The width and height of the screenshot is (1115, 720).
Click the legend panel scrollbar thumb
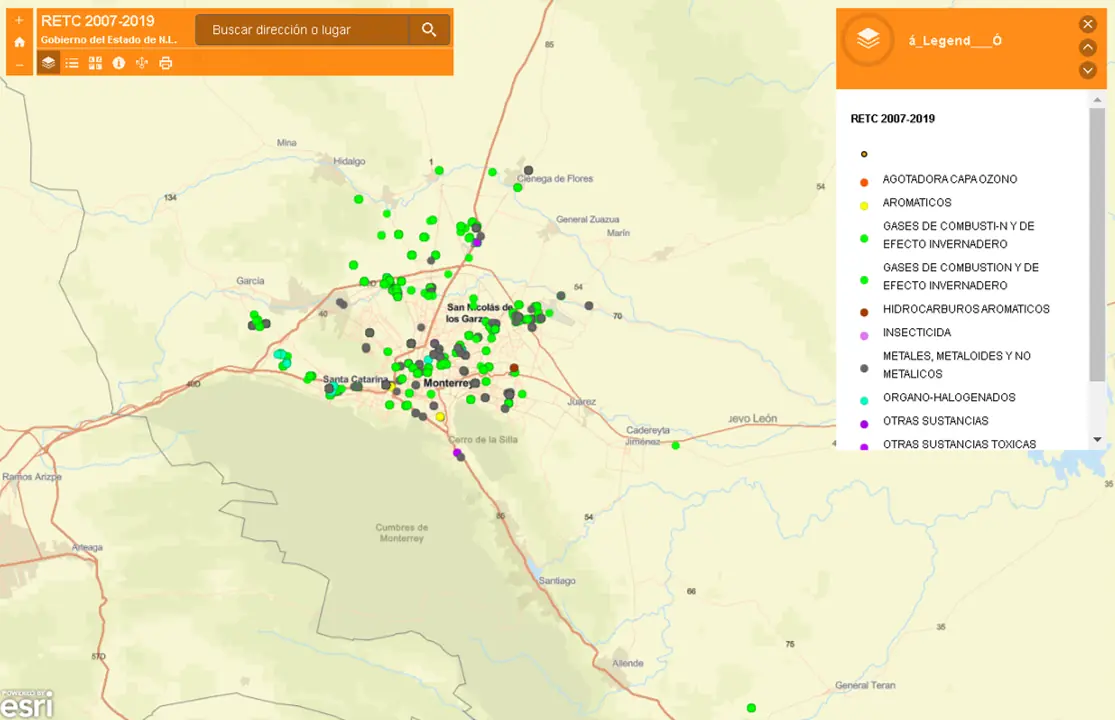(1097, 240)
